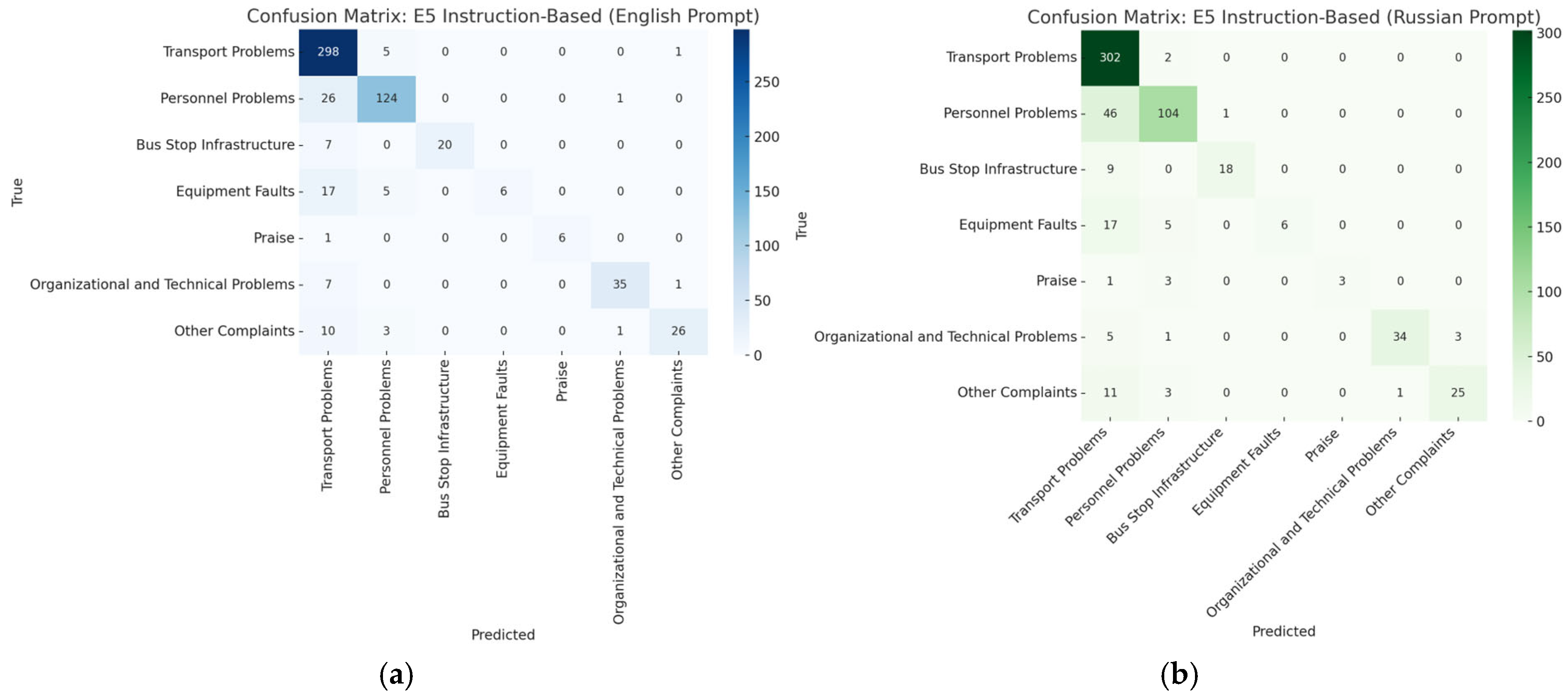Select the 20 cell in the Bus Stop Infrastructure row
Screen dimensions: 1568x698
pyautogui.click(x=444, y=145)
